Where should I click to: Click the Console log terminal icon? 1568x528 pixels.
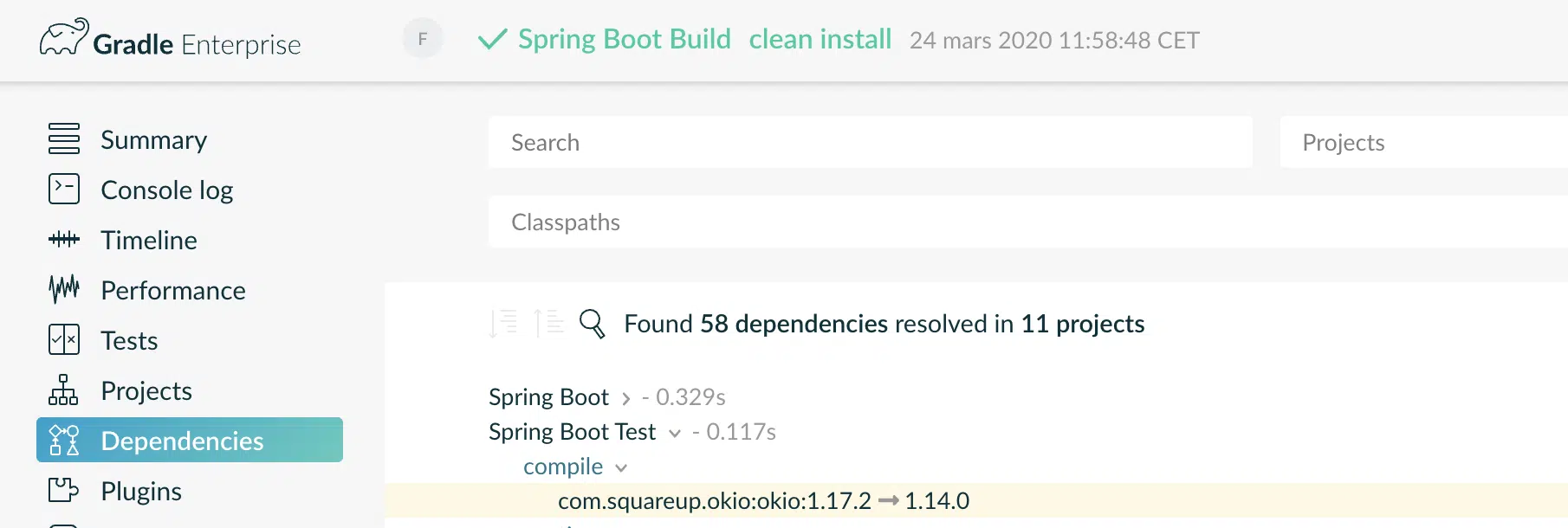pyautogui.click(x=64, y=189)
